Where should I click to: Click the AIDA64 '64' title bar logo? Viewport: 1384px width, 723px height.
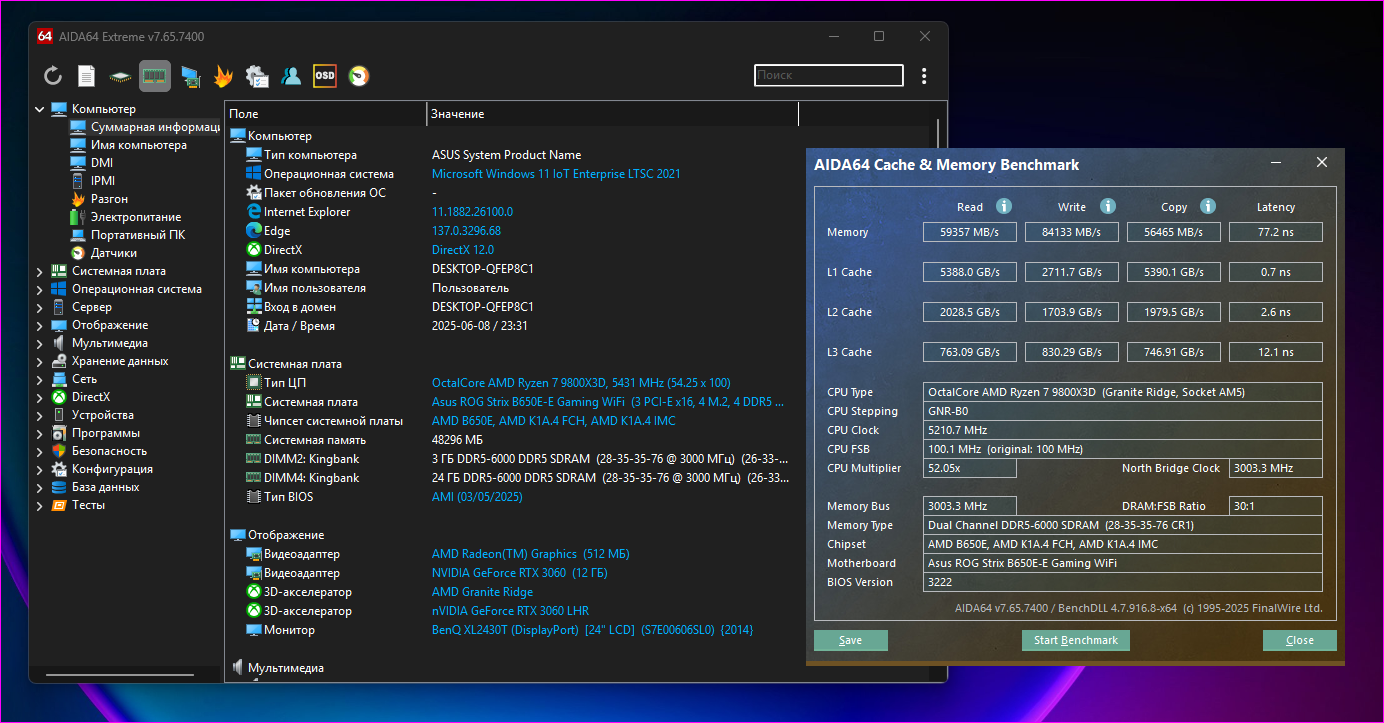(45, 36)
